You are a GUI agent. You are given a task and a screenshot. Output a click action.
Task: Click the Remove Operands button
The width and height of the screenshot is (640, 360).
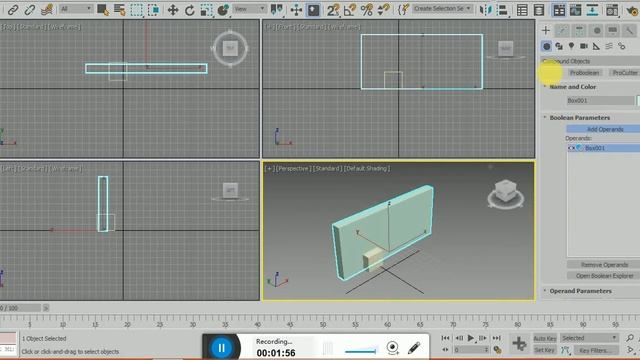[604, 265]
